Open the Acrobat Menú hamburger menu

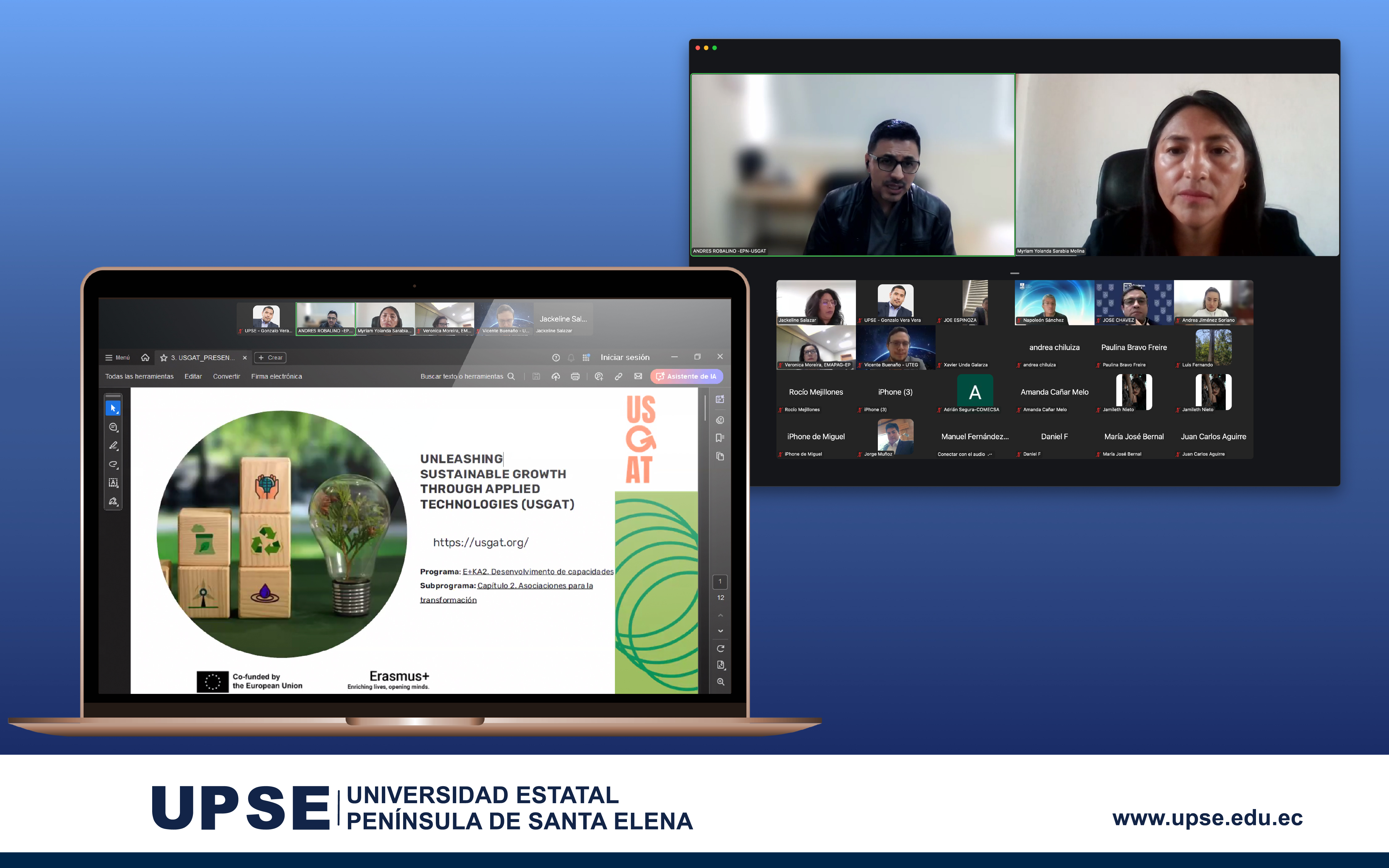pos(117,358)
